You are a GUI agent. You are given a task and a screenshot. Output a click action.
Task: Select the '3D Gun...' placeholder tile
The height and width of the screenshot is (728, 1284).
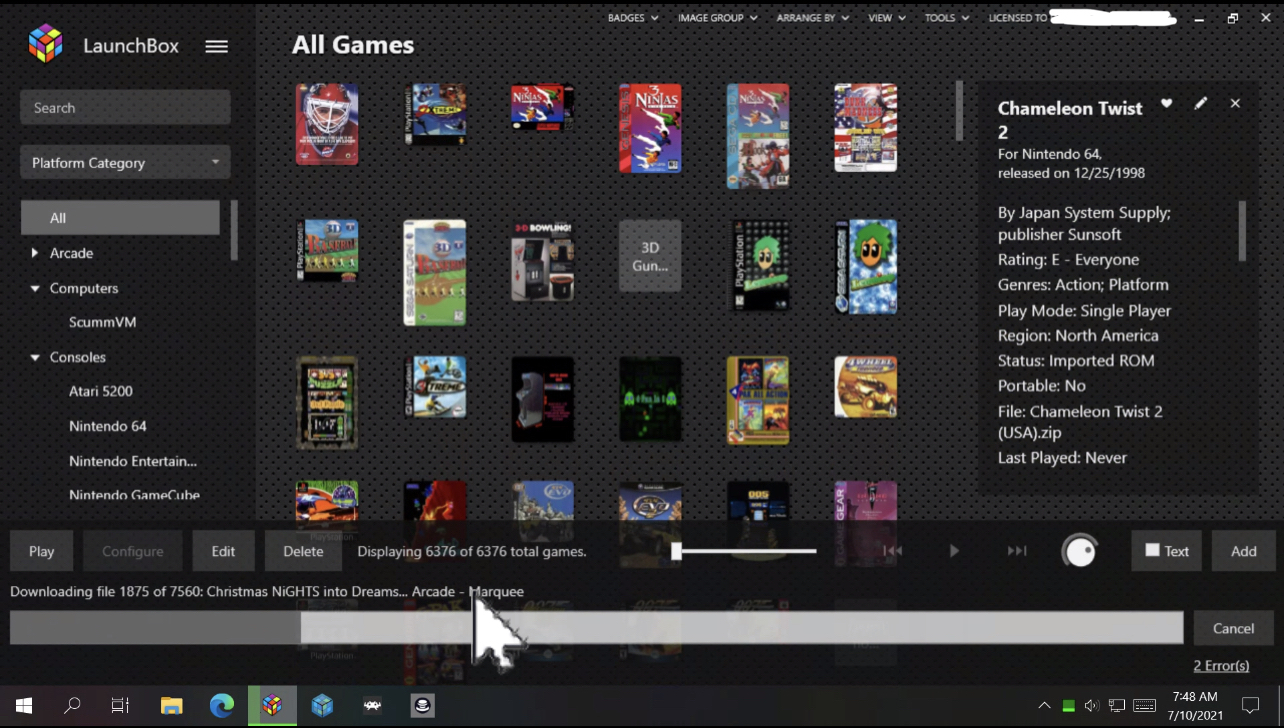click(x=650, y=256)
